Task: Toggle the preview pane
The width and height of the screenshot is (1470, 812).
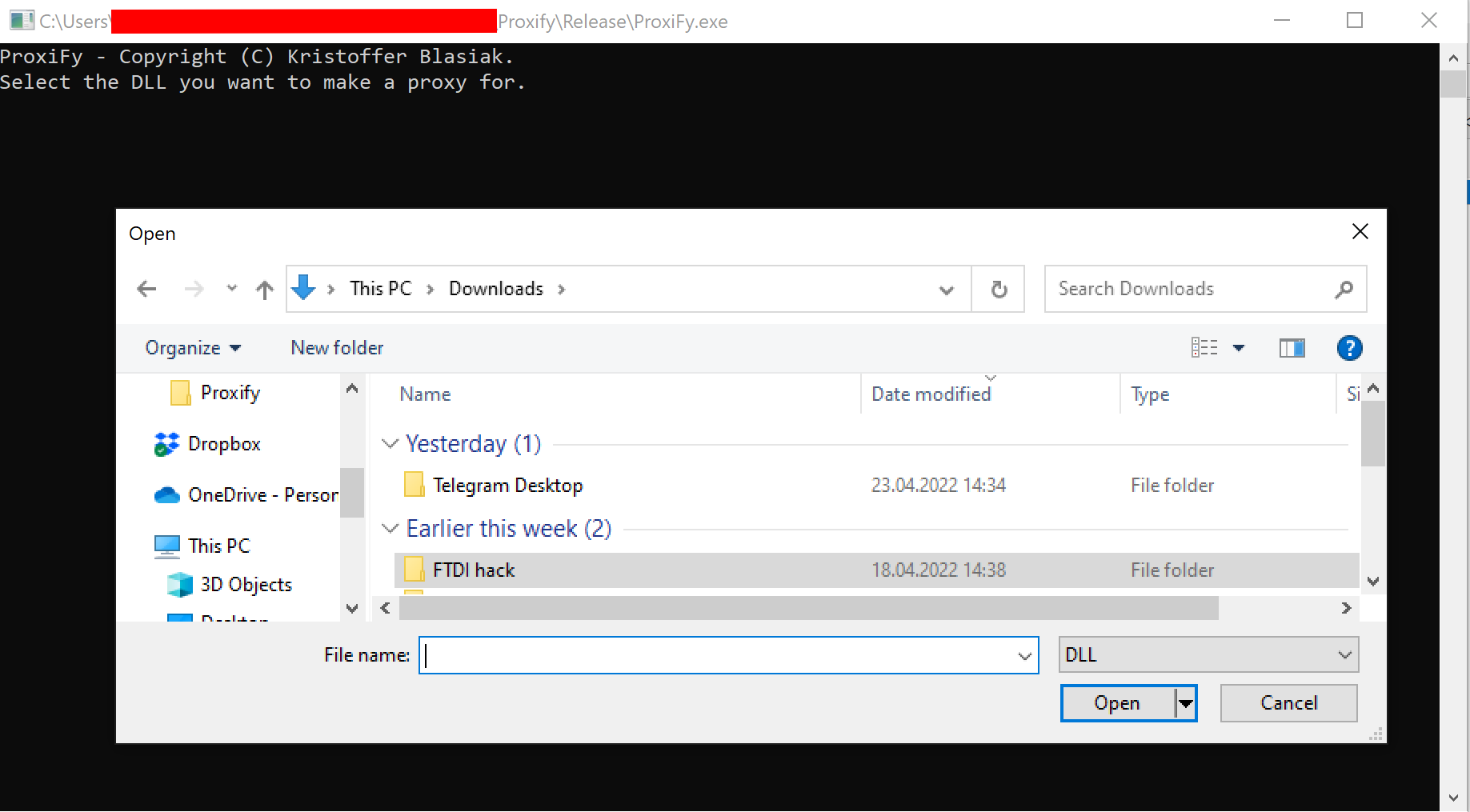Action: pyautogui.click(x=1292, y=348)
